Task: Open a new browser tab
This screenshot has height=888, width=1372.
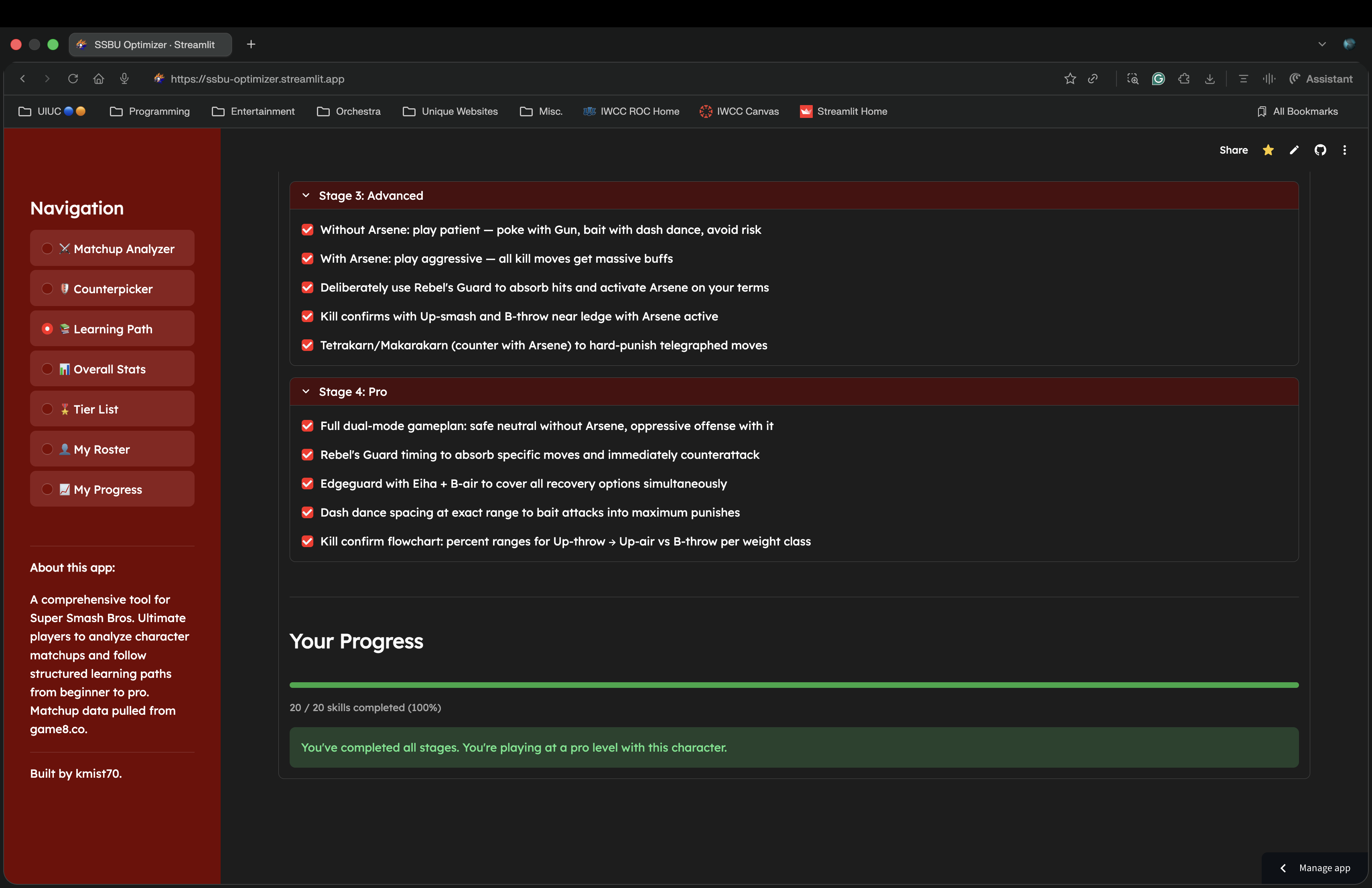Action: click(x=252, y=45)
